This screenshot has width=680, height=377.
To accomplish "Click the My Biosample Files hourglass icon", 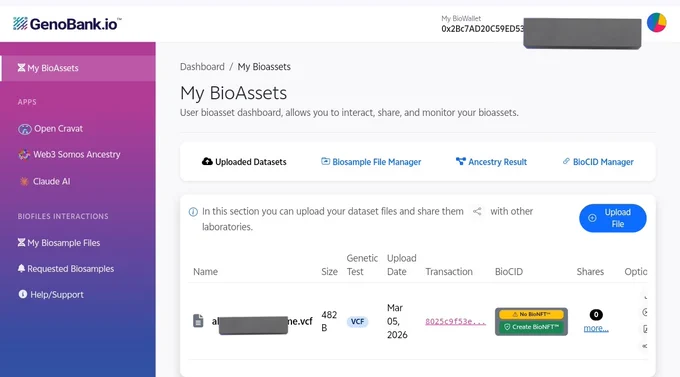I will pos(21,242).
